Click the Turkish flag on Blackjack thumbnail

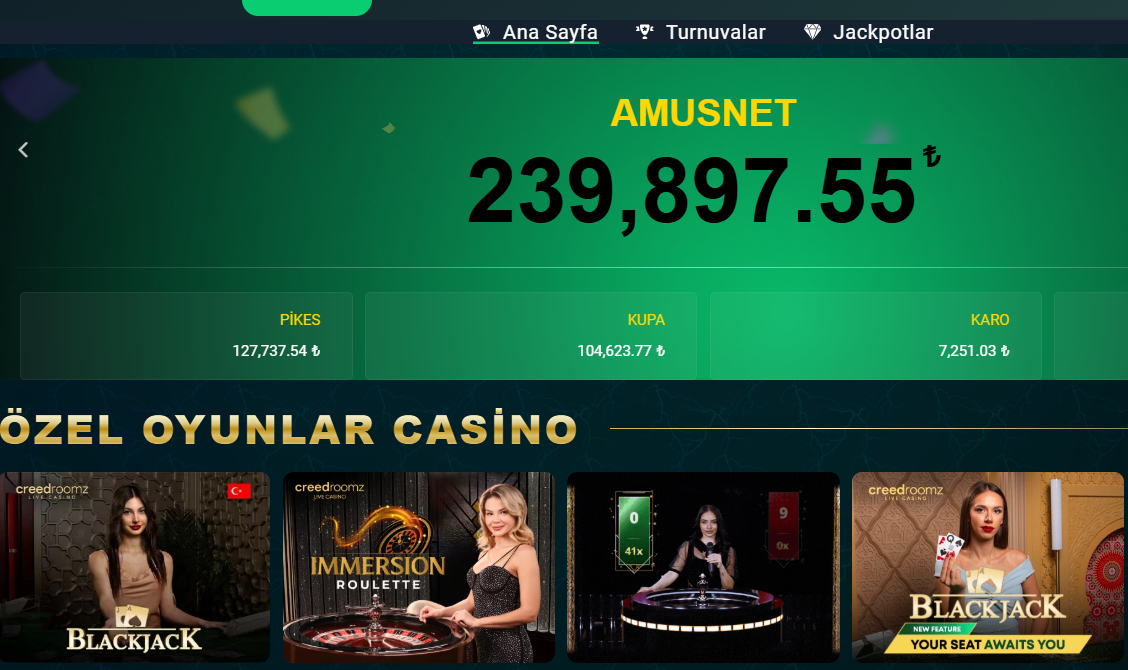pos(239,491)
